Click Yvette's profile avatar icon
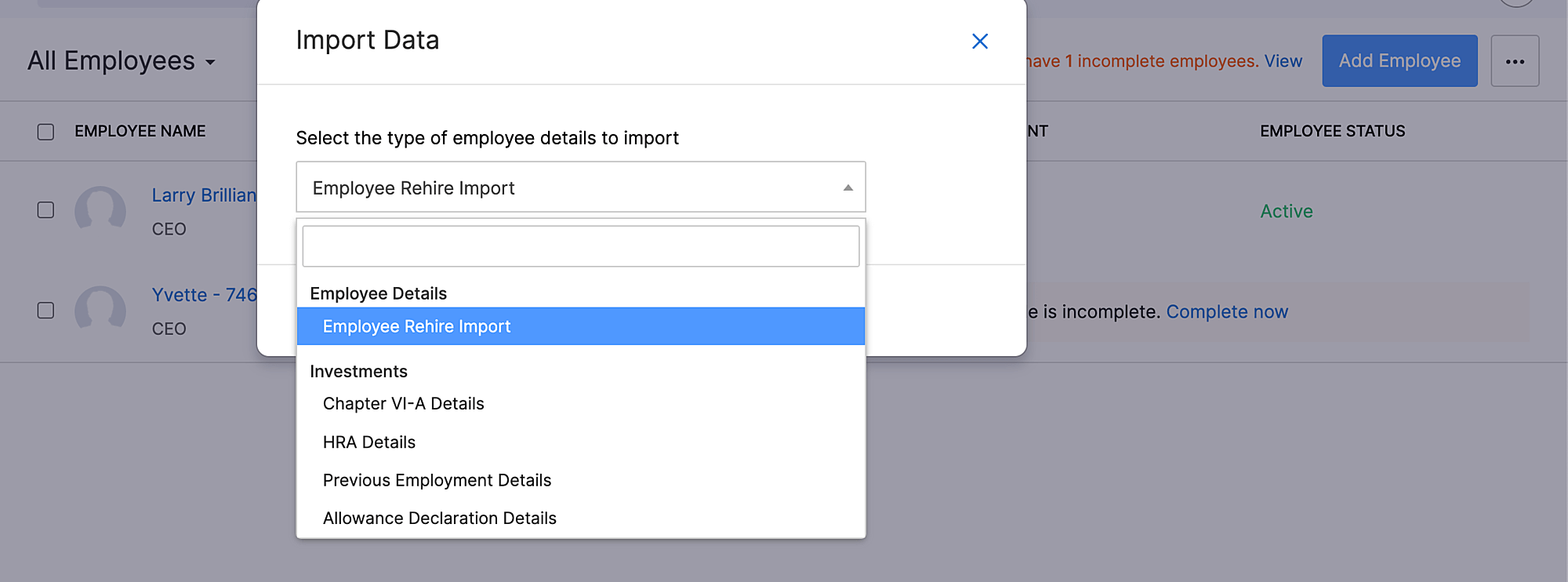Image resolution: width=1568 pixels, height=582 pixels. (x=100, y=310)
